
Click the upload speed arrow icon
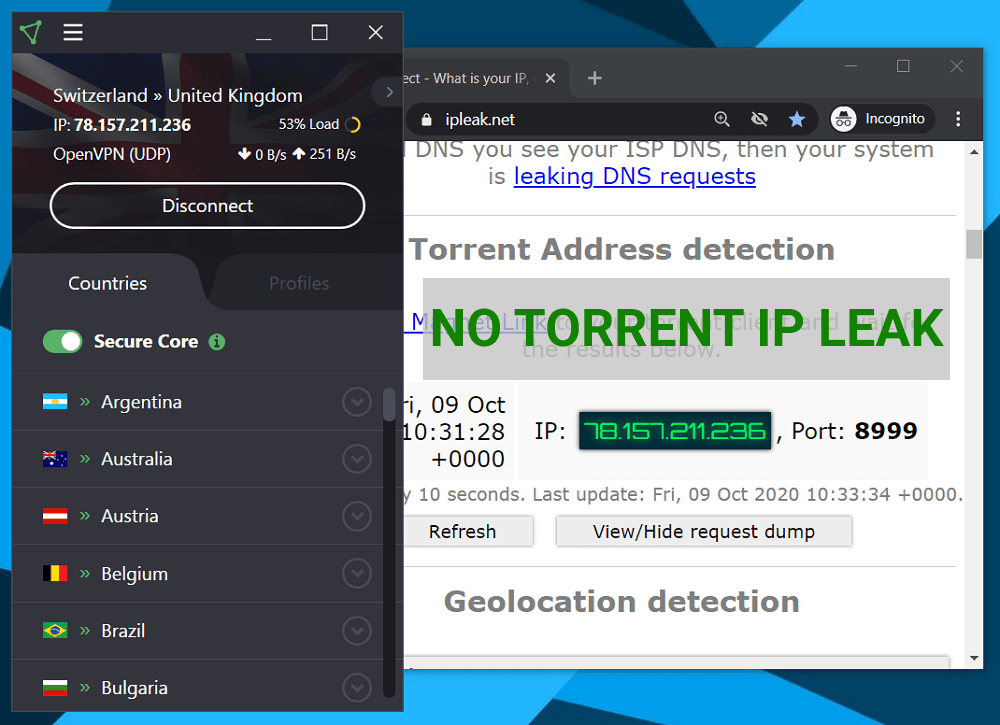298,154
